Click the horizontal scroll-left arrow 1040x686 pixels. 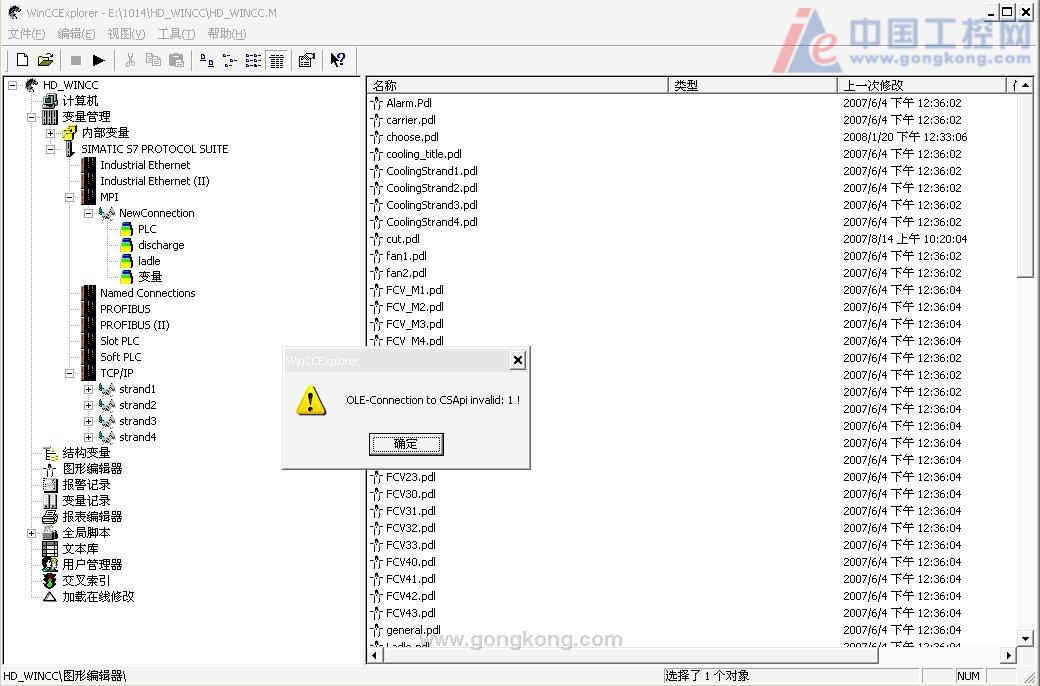click(x=375, y=655)
